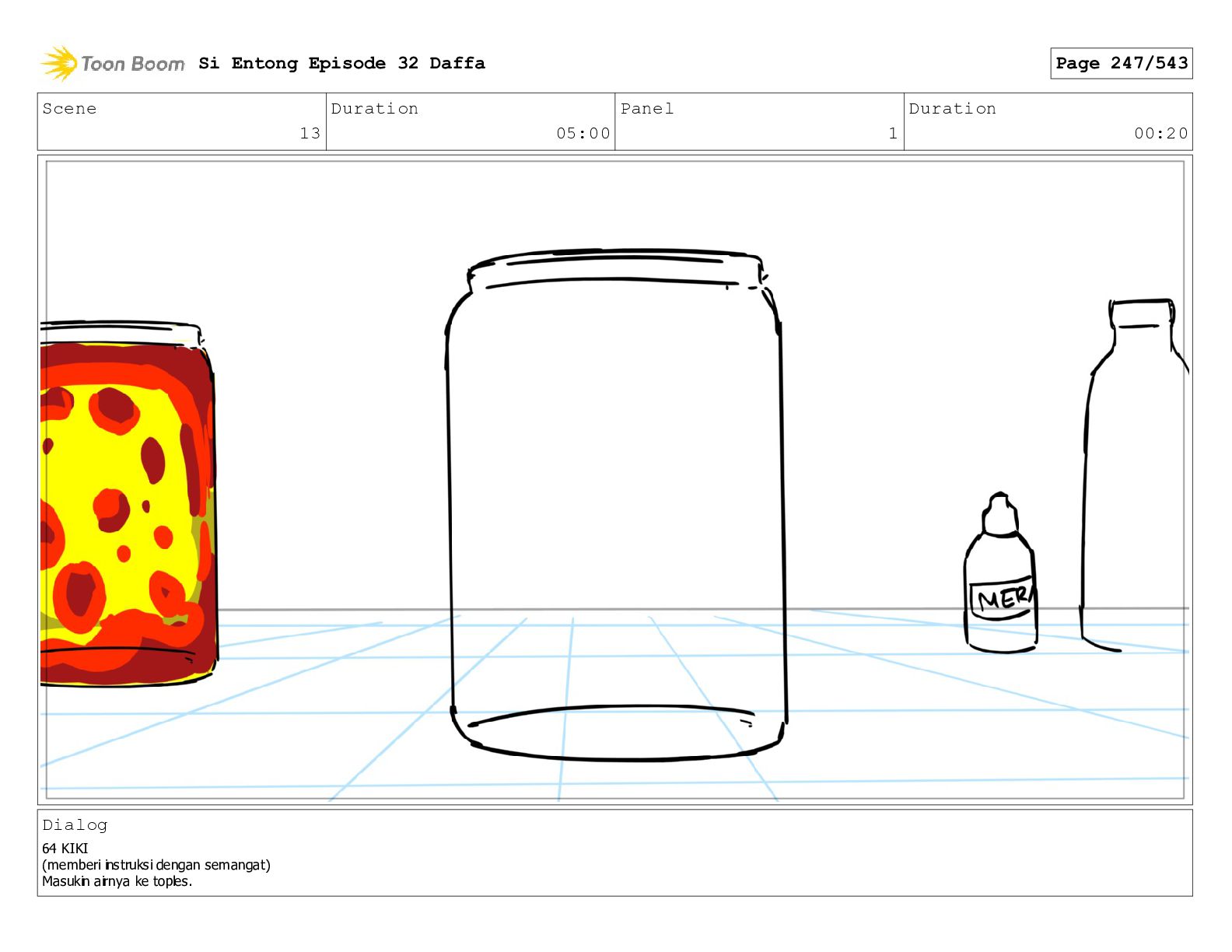Click scene number 13
Screen dimensions: 1232x952
[310, 133]
